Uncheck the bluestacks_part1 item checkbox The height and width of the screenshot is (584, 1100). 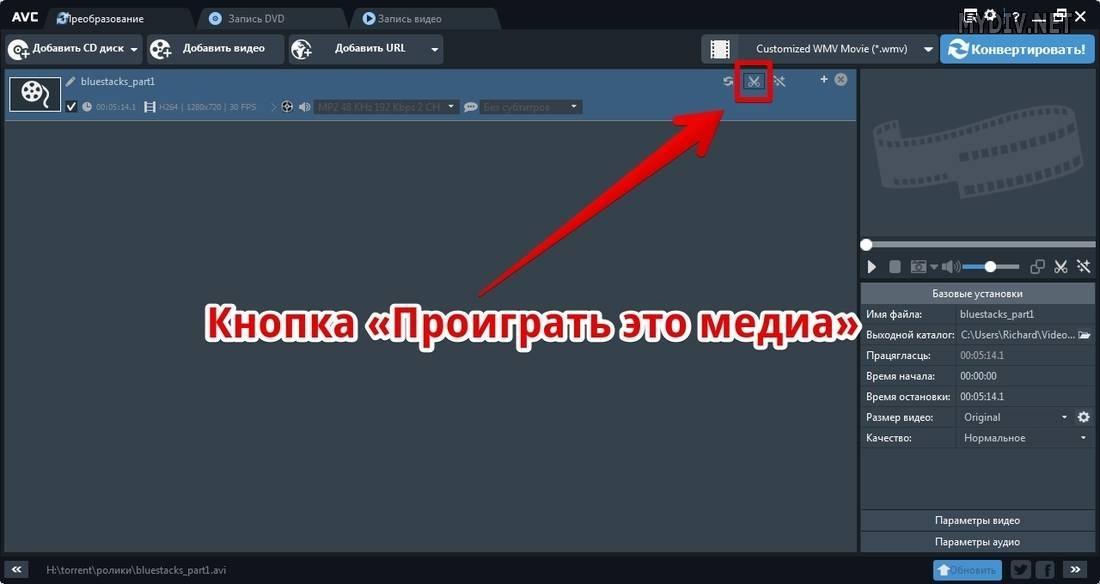71,107
